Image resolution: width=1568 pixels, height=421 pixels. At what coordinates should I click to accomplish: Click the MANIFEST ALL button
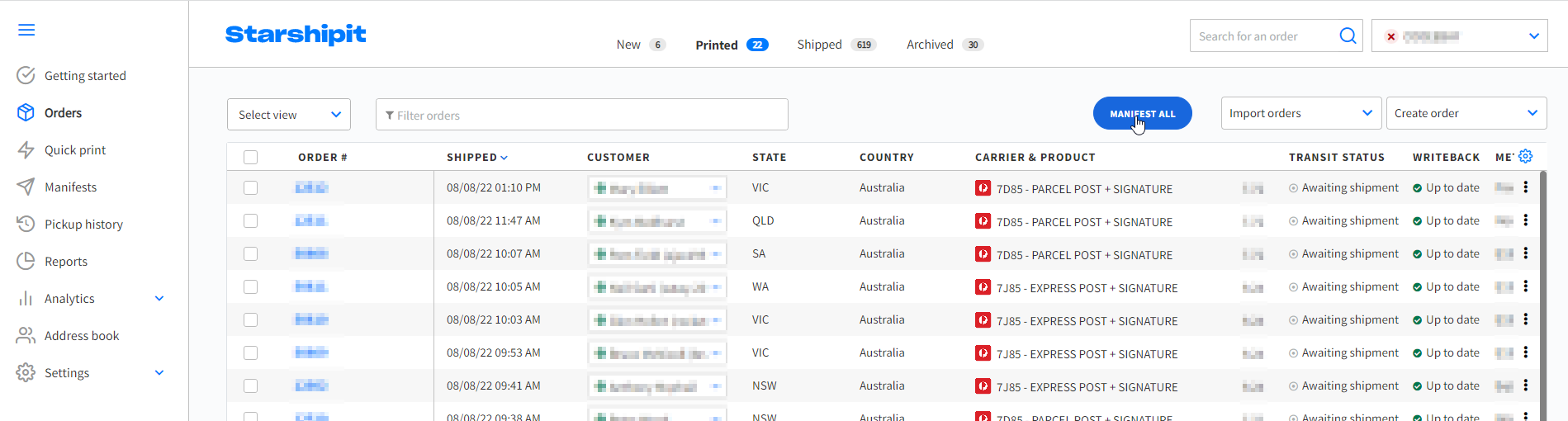click(1142, 113)
